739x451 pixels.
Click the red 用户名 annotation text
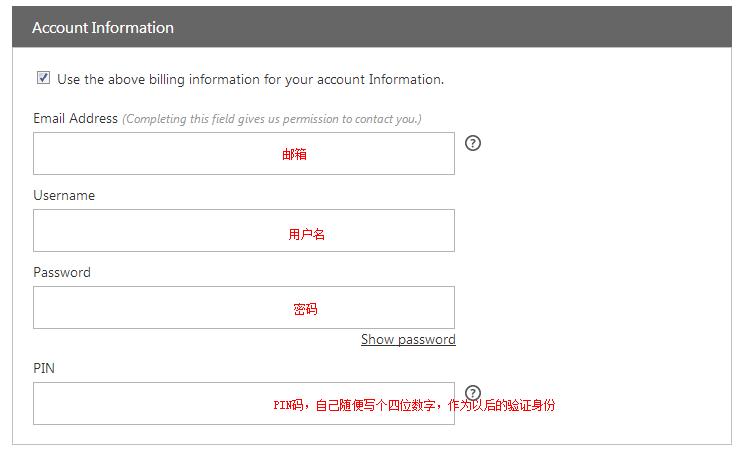(x=307, y=234)
